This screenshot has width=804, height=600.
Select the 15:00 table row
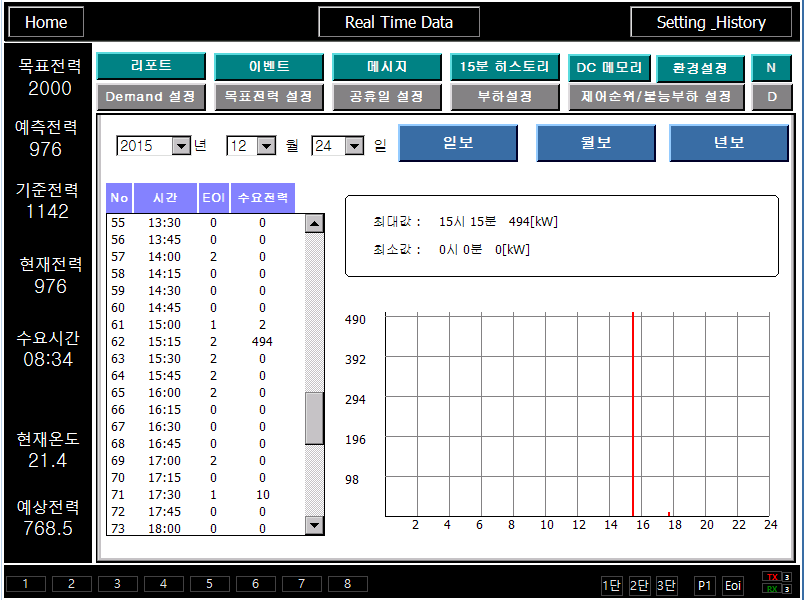[x=206, y=325]
